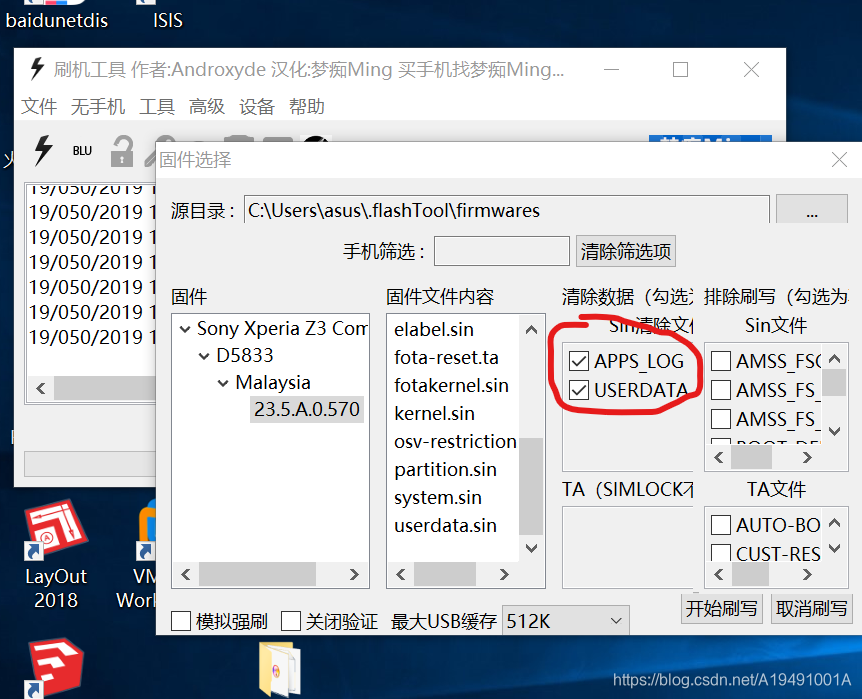Select firmware version 23.5.A.0.570
This screenshot has width=862, height=699.
307,409
